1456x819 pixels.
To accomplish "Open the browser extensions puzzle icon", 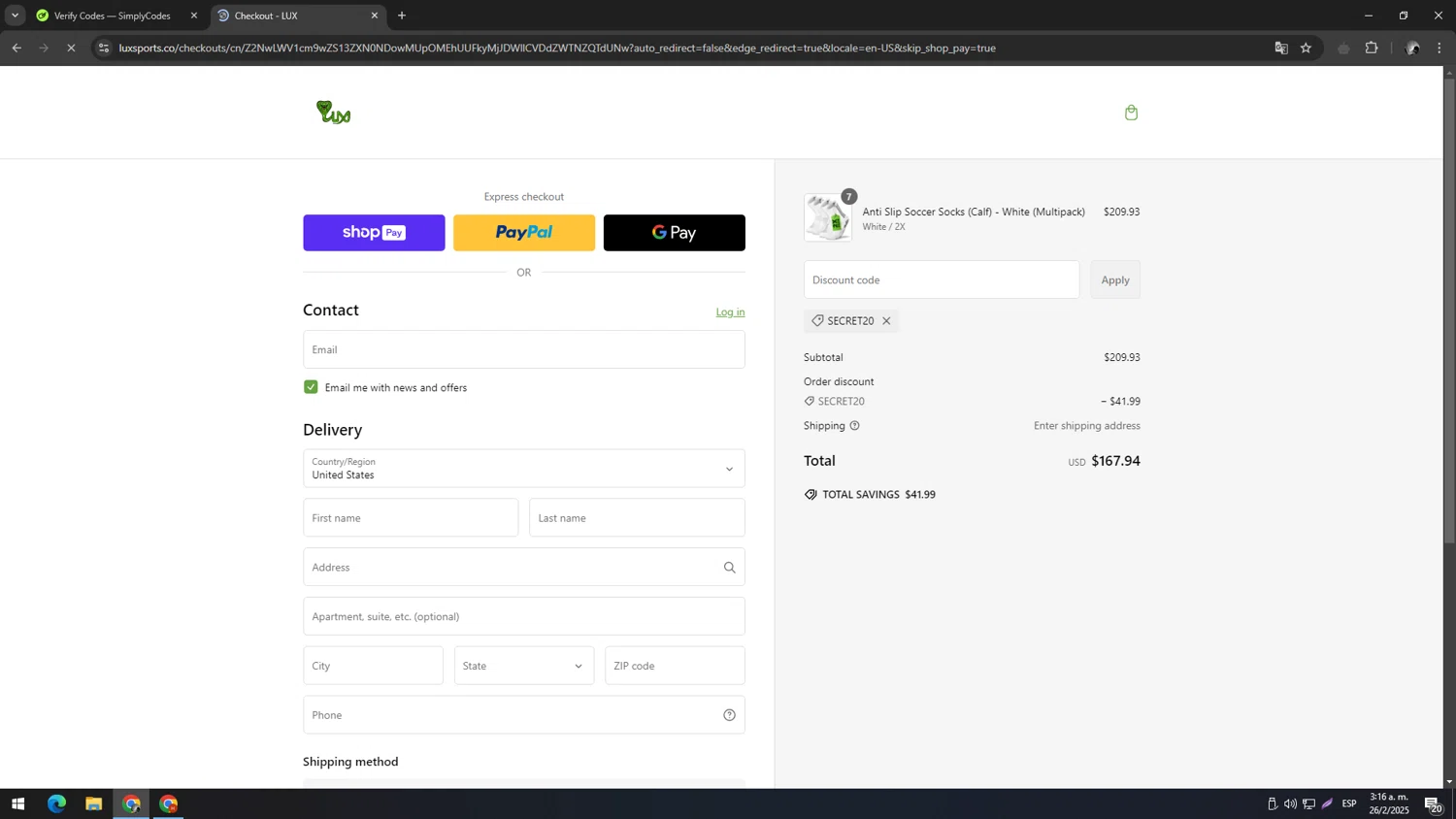I will (1372, 48).
